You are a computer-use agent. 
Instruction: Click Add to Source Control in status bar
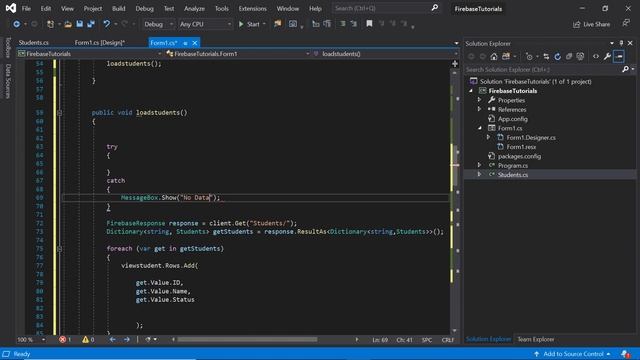(x=572, y=354)
